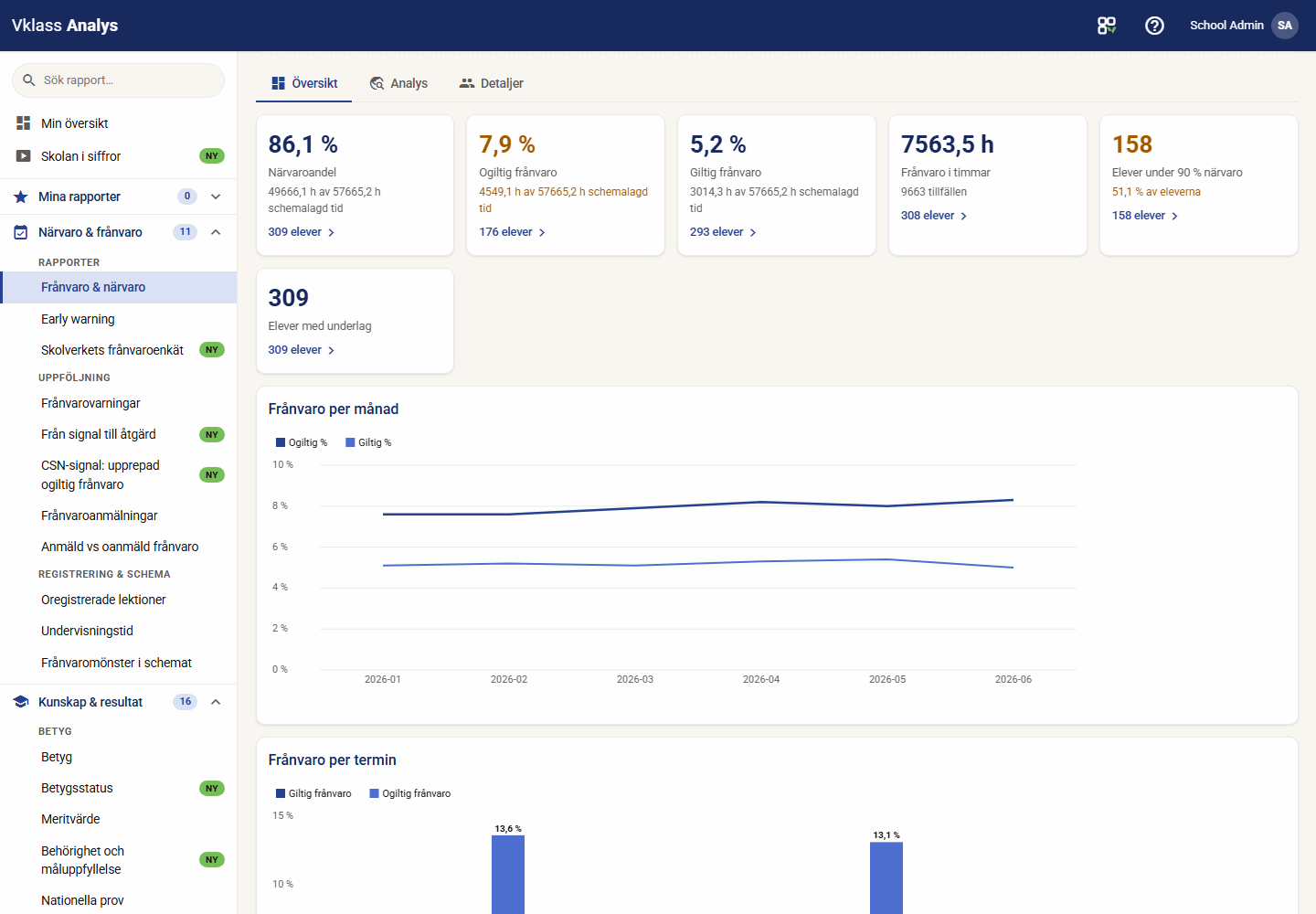Open Anmäld vs oanmäld frånvaro

point(119,547)
